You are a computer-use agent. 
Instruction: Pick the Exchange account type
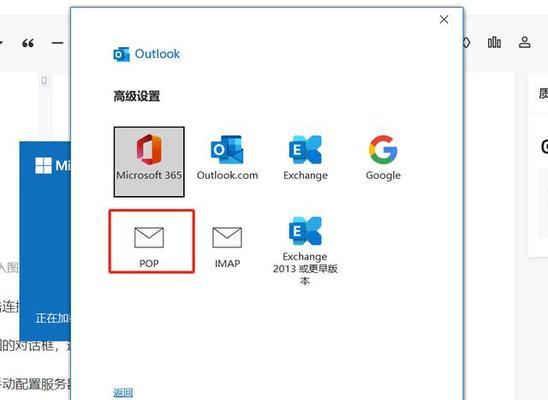(305, 158)
